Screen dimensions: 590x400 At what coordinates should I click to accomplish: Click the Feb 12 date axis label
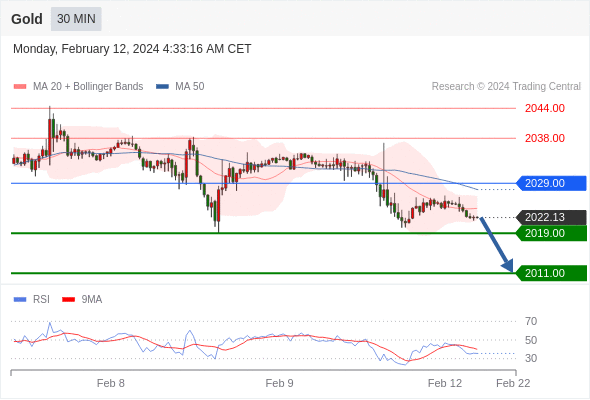coord(445,383)
